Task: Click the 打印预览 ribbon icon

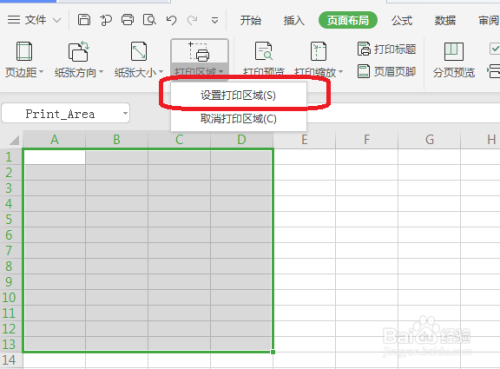Action: (x=264, y=52)
